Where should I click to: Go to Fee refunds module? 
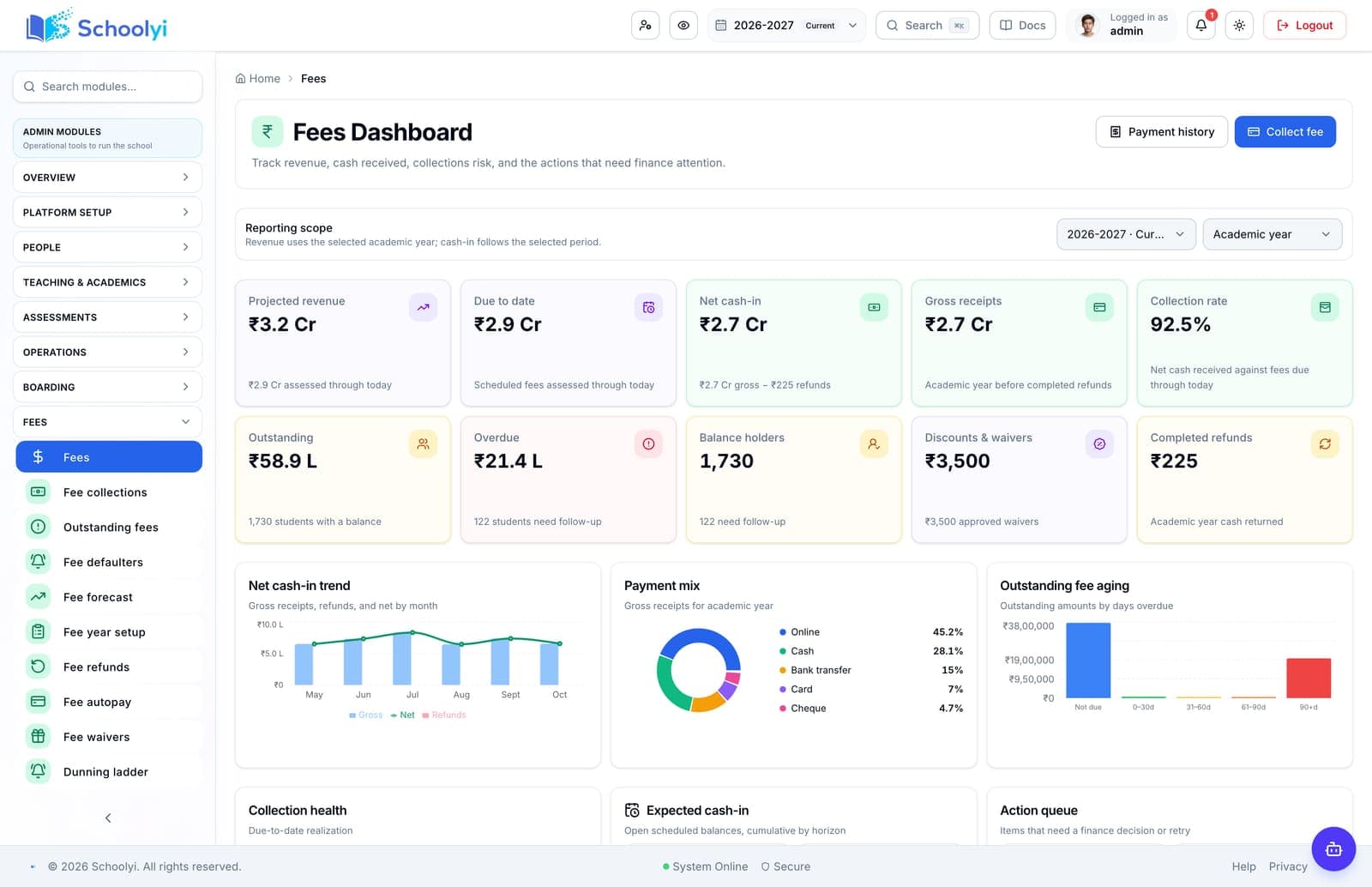click(109, 667)
